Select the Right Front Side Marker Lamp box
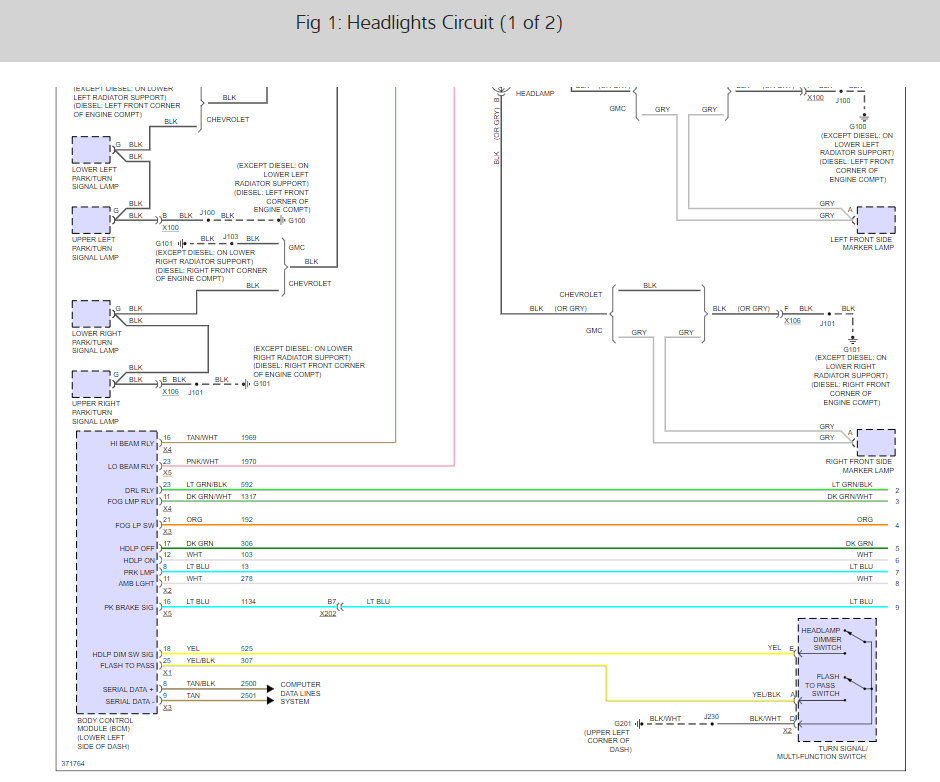 (x=876, y=442)
